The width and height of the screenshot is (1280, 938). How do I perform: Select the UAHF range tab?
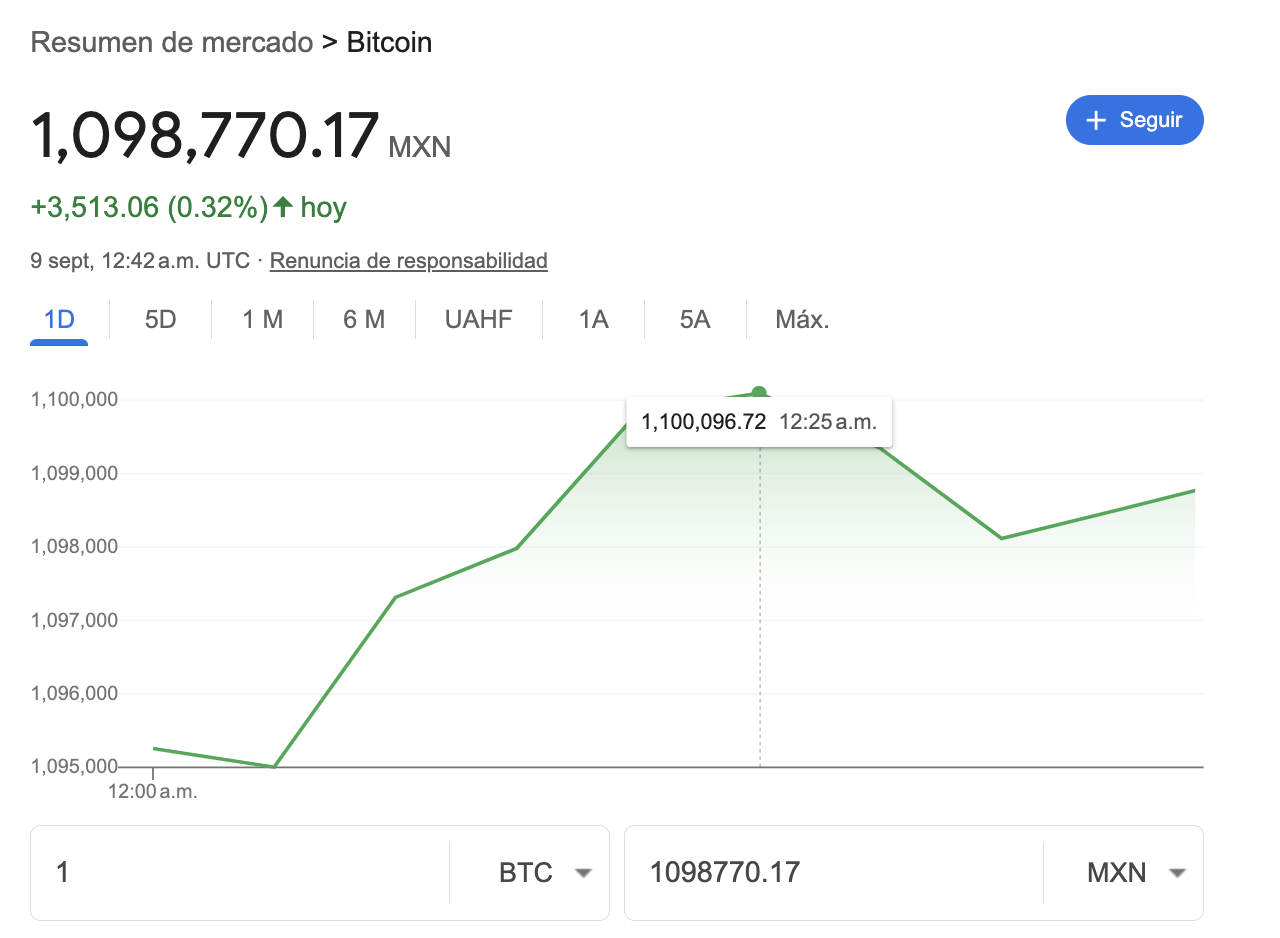(478, 320)
